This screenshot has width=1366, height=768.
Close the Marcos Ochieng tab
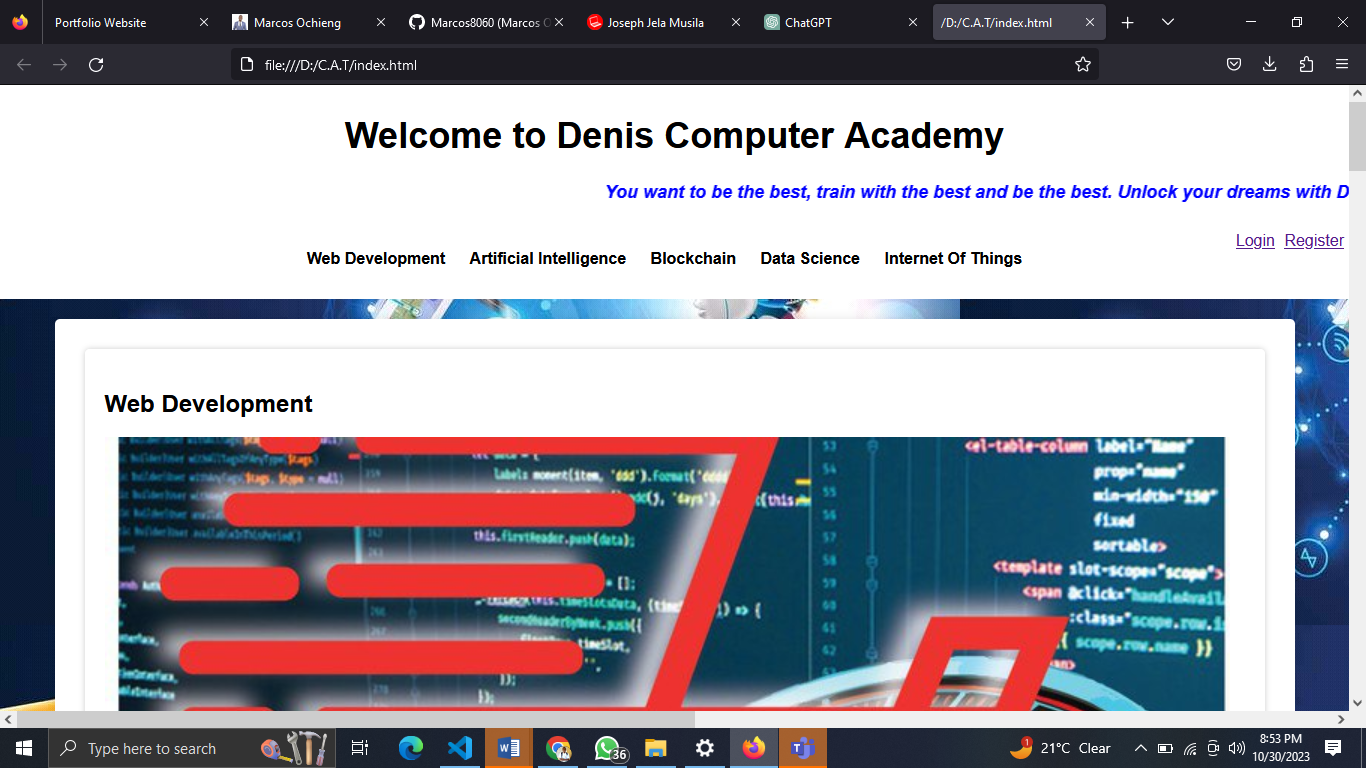pyautogui.click(x=381, y=22)
